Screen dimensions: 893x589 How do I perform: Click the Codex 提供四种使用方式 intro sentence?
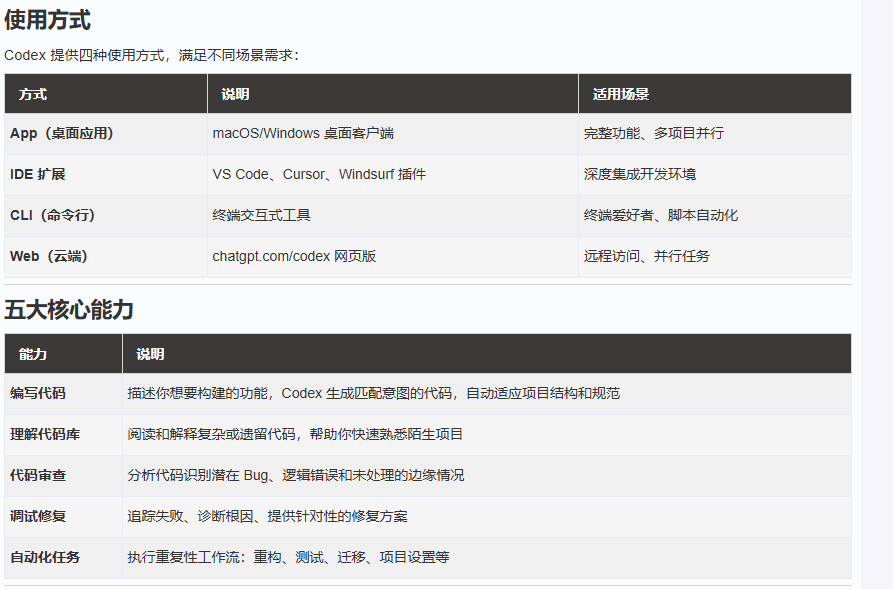click(151, 55)
